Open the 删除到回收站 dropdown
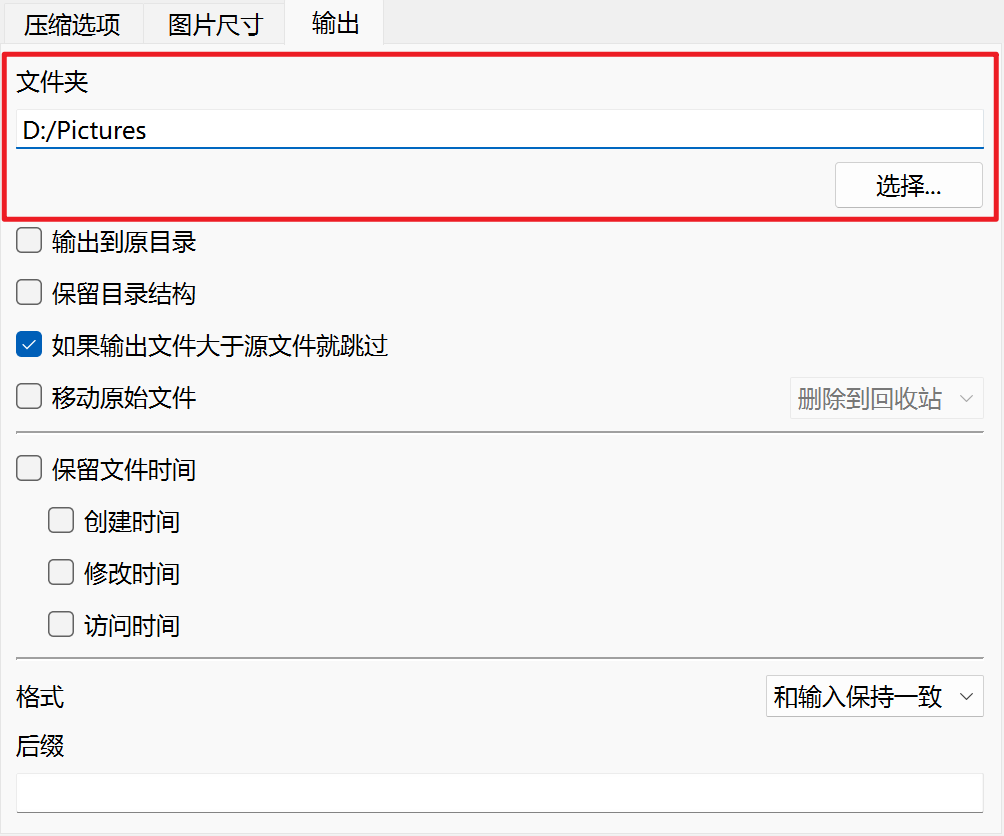 [x=886, y=398]
